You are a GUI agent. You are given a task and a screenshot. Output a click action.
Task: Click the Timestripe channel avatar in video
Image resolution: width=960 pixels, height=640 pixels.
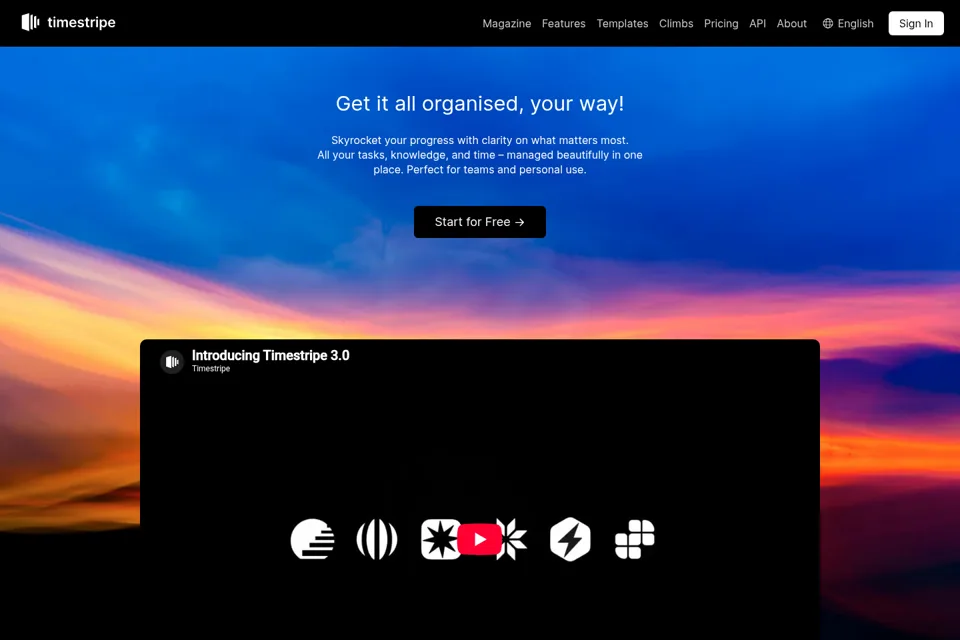coord(172,362)
